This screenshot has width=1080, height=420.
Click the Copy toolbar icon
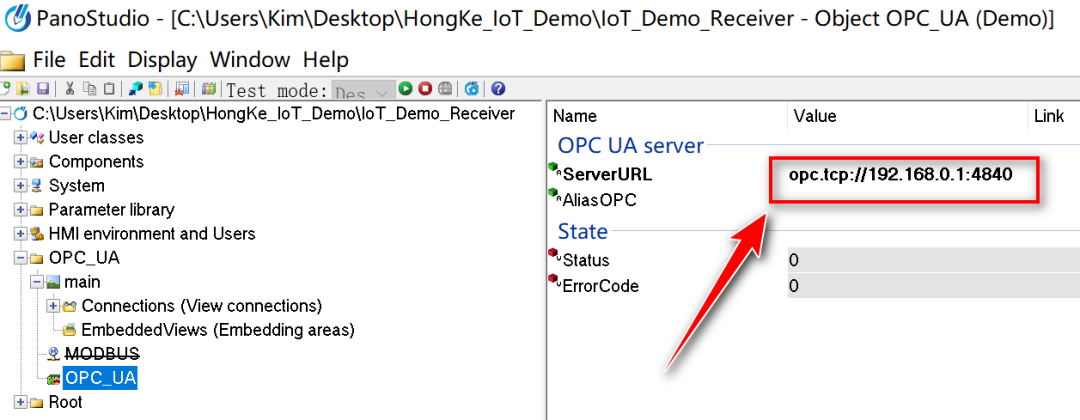point(90,89)
